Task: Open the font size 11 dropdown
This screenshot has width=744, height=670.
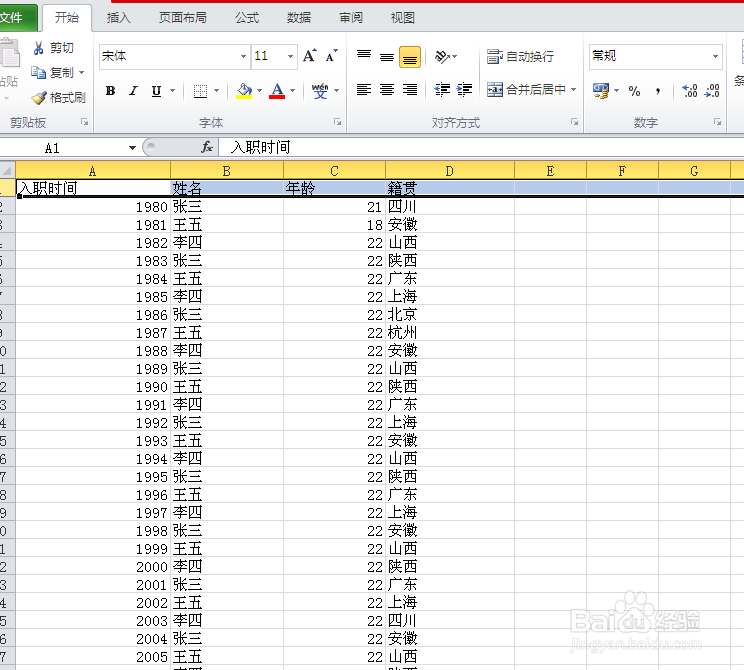Action: point(290,56)
